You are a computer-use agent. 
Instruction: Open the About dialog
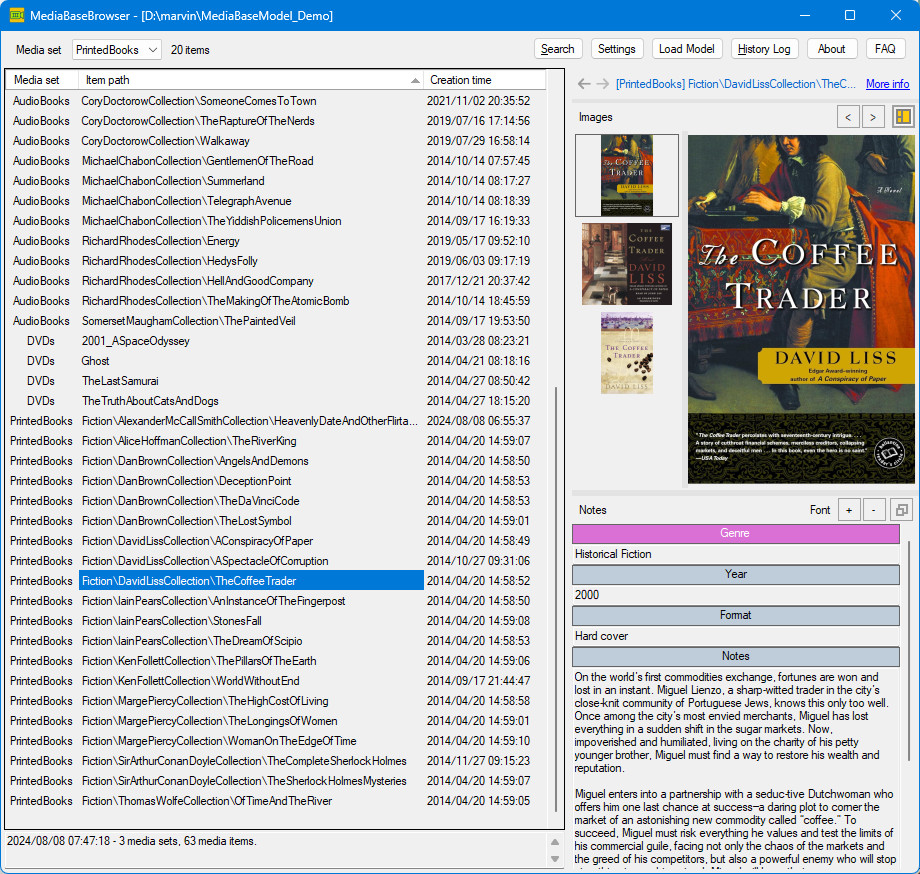[831, 49]
